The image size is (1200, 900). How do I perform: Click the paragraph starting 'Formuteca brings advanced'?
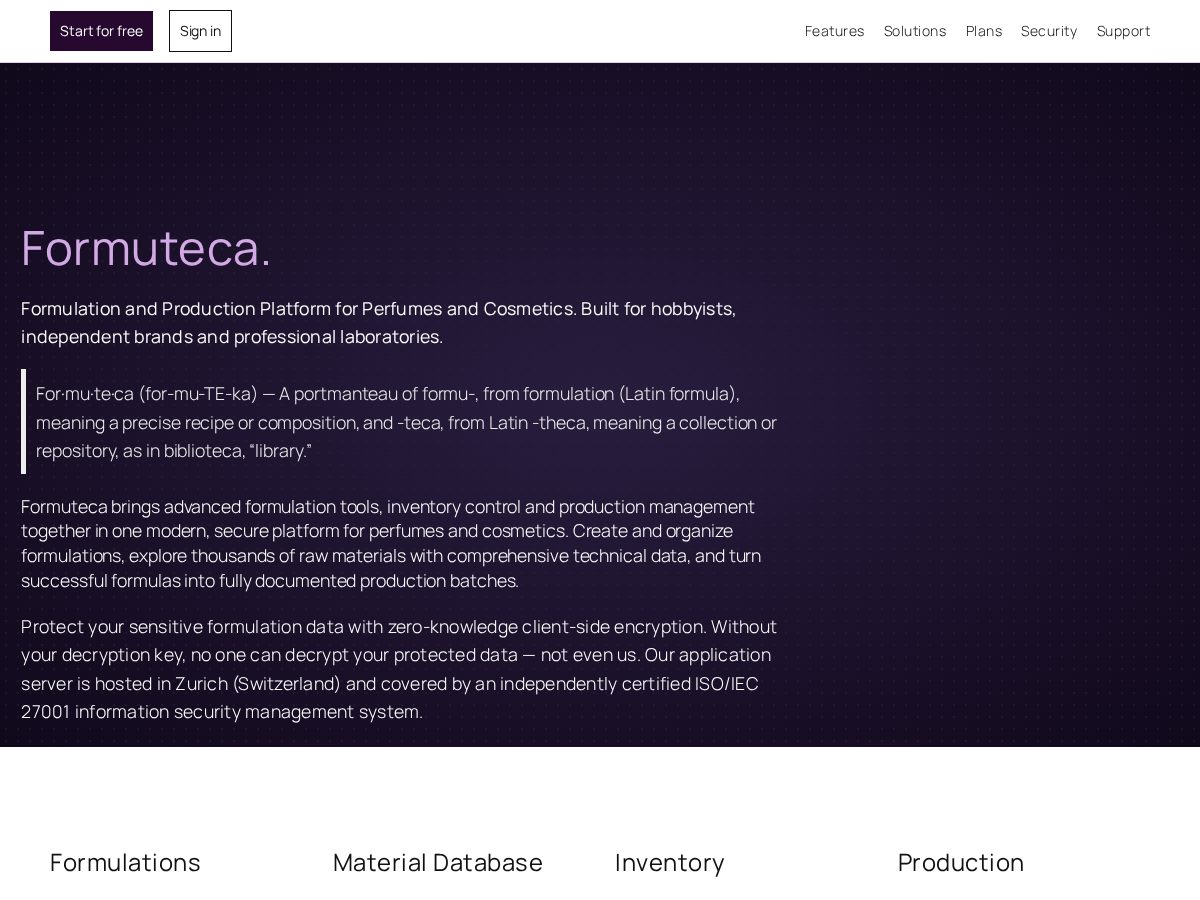[391, 543]
